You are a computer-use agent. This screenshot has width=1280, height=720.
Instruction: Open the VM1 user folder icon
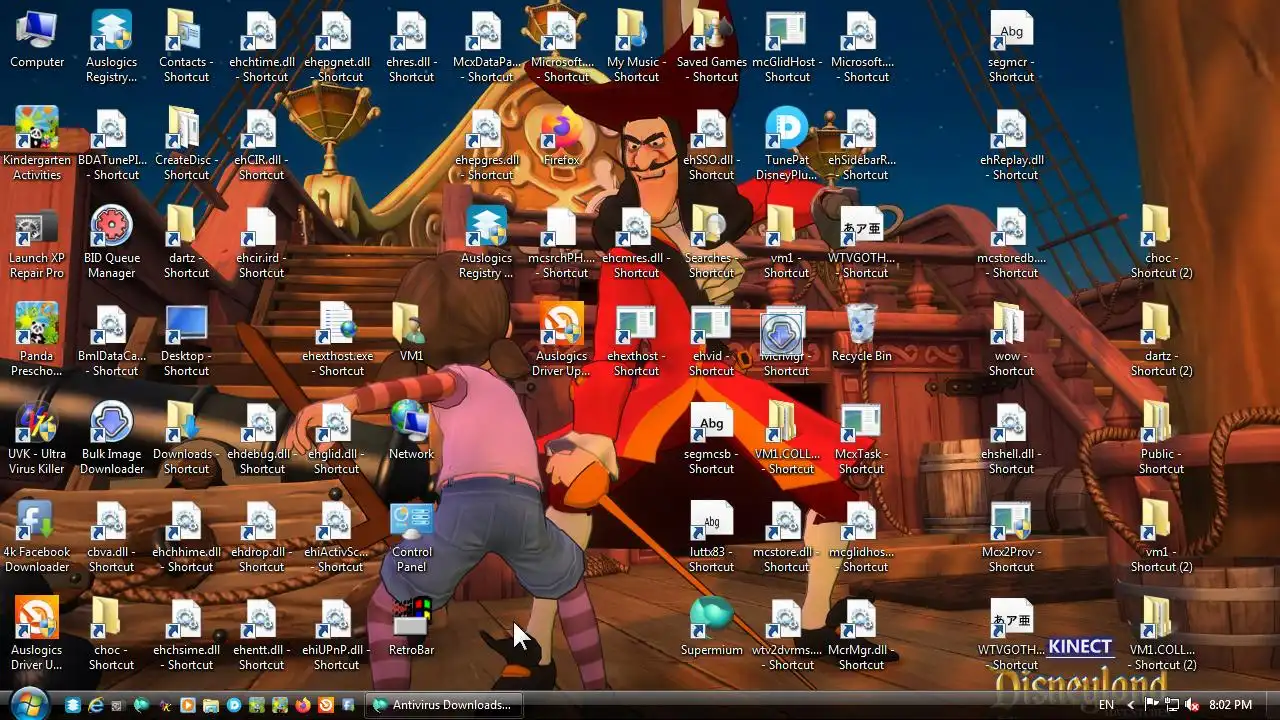pos(411,334)
